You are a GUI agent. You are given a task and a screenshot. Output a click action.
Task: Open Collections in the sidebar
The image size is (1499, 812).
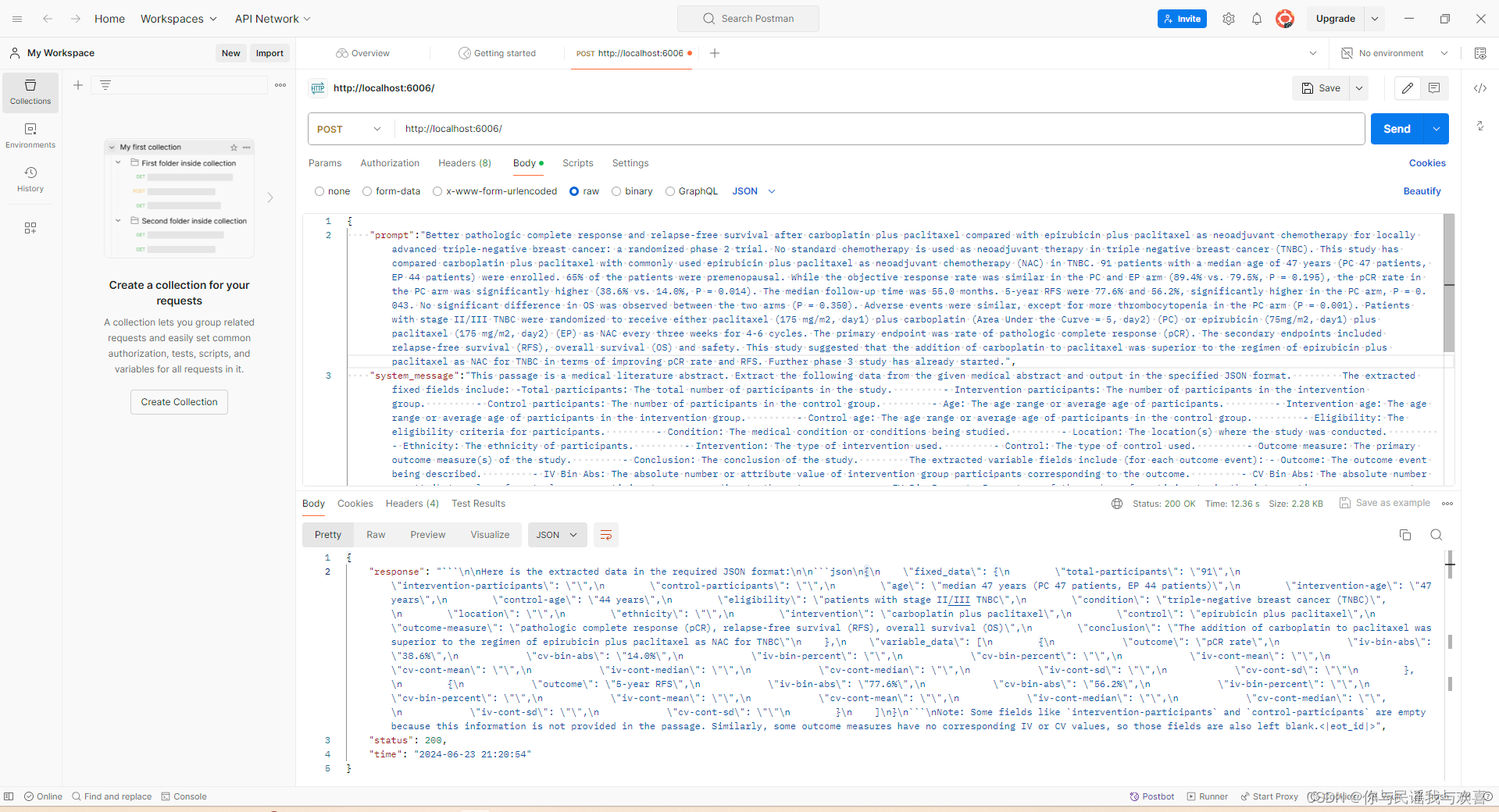30,92
